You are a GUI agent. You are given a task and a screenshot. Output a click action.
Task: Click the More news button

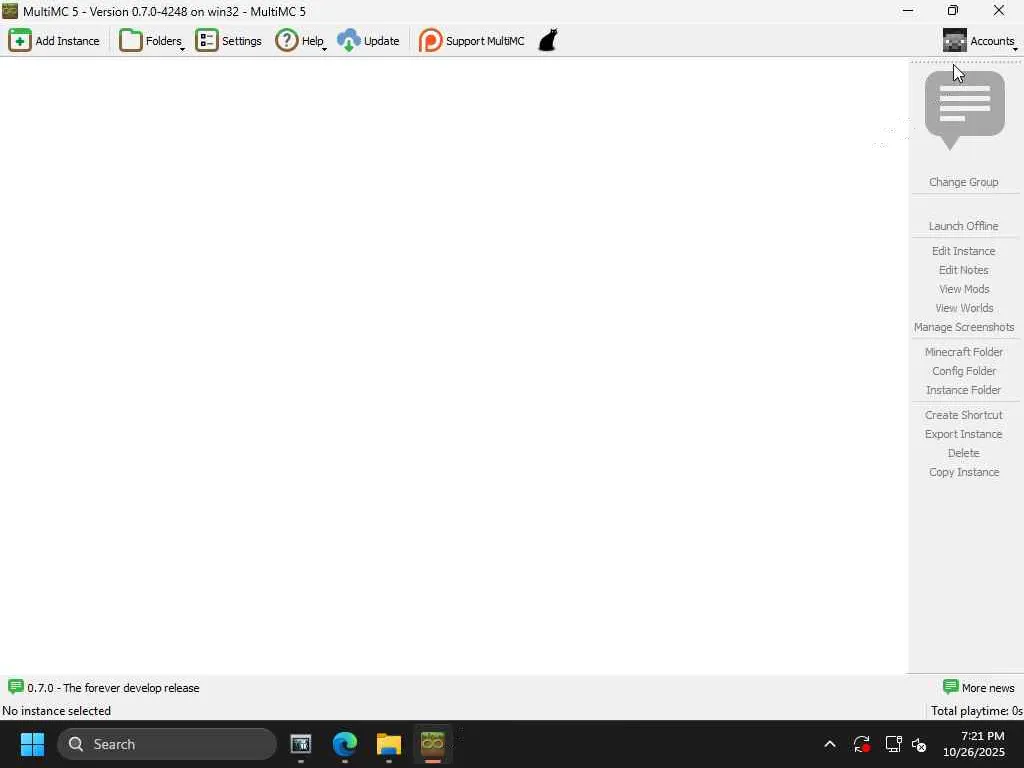tap(978, 688)
